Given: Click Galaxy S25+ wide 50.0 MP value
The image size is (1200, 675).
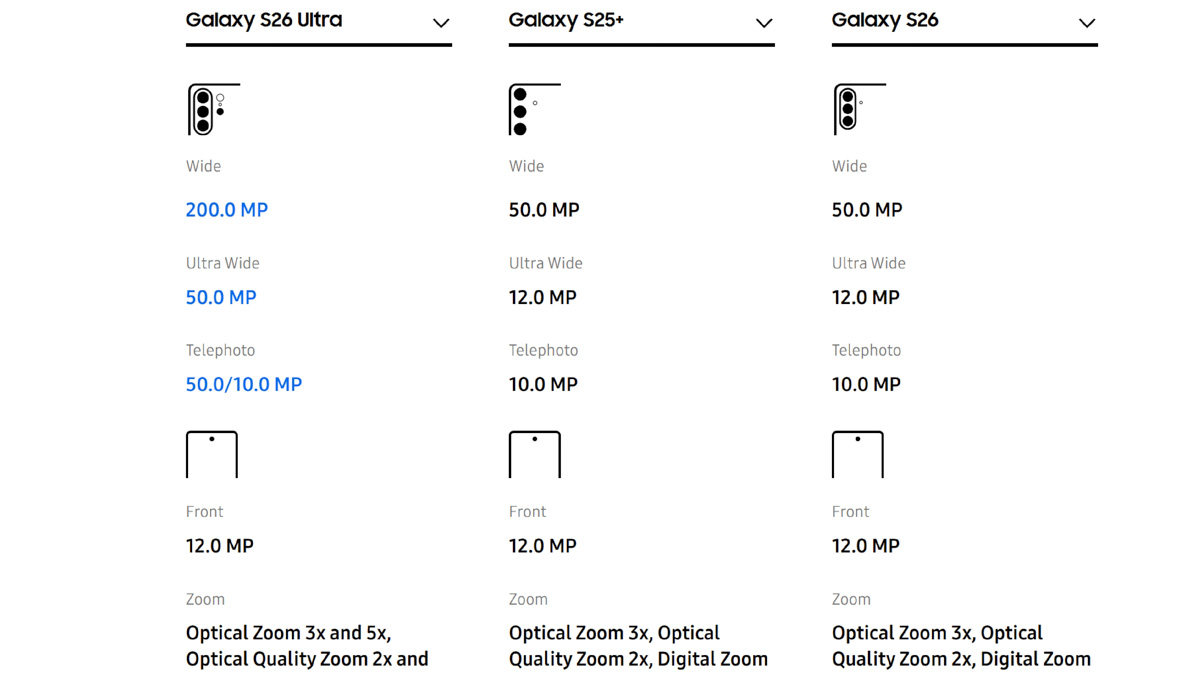Looking at the screenshot, I should (544, 210).
